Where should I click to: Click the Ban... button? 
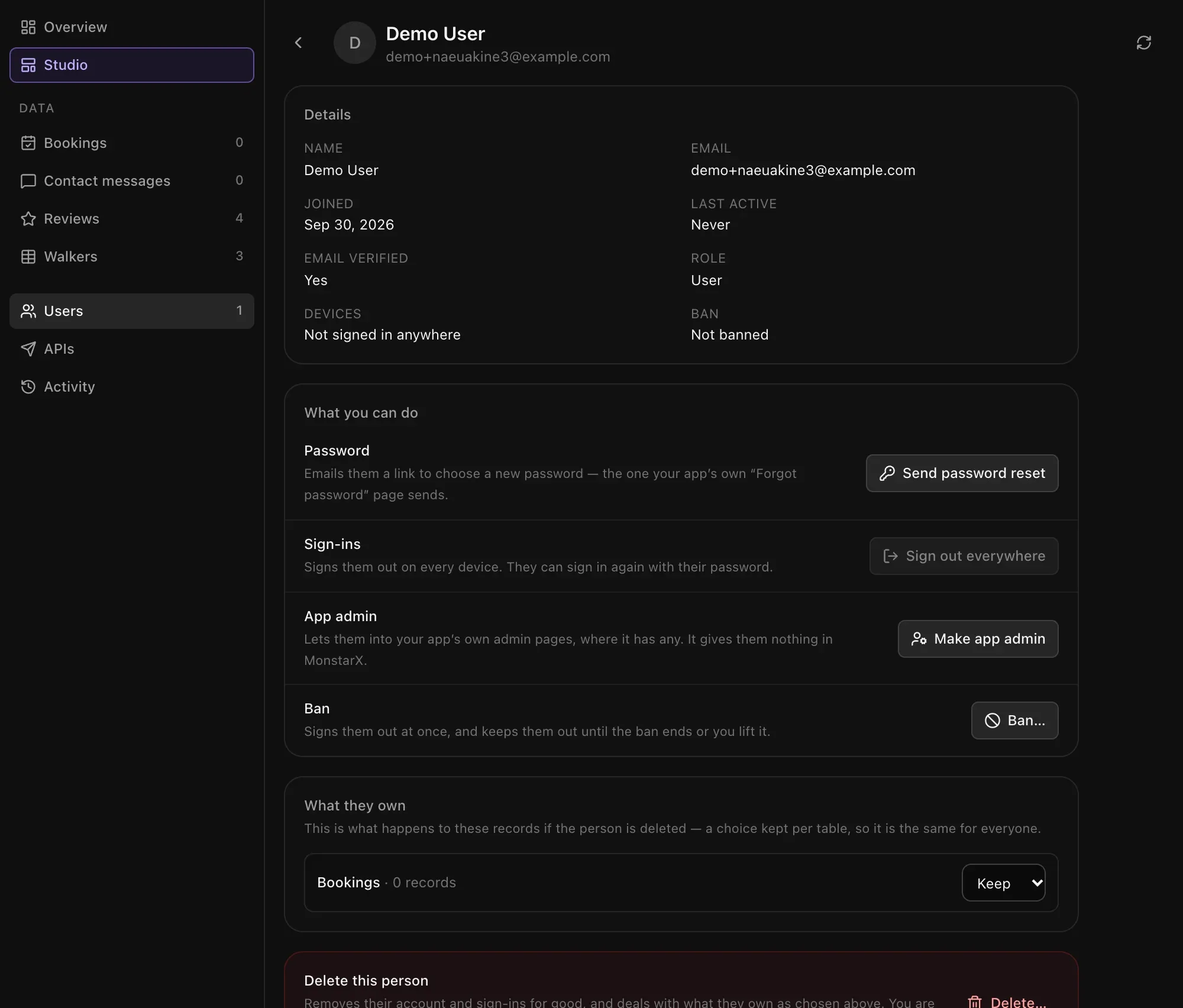click(x=1014, y=721)
